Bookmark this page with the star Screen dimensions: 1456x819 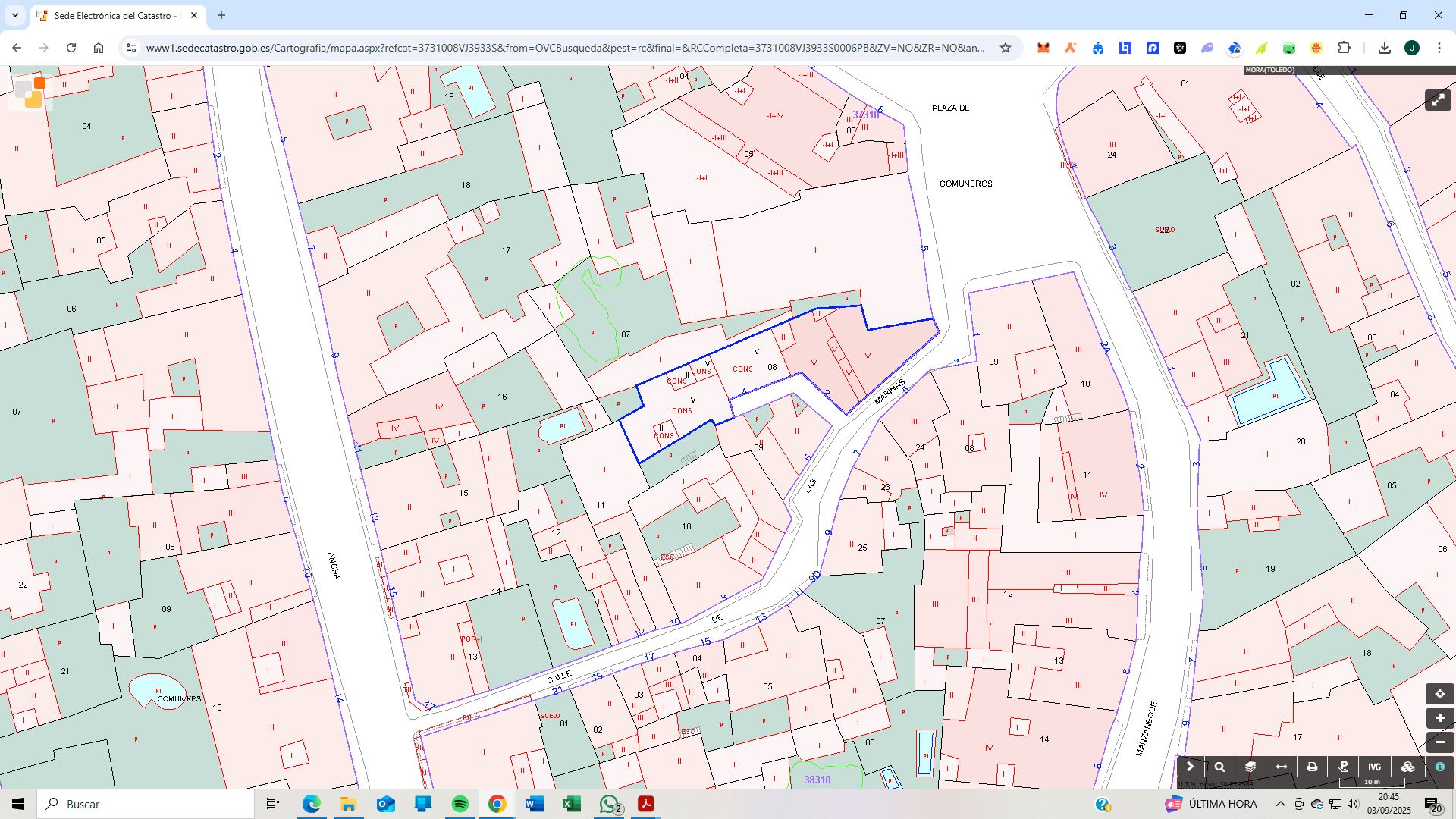pos(1006,48)
